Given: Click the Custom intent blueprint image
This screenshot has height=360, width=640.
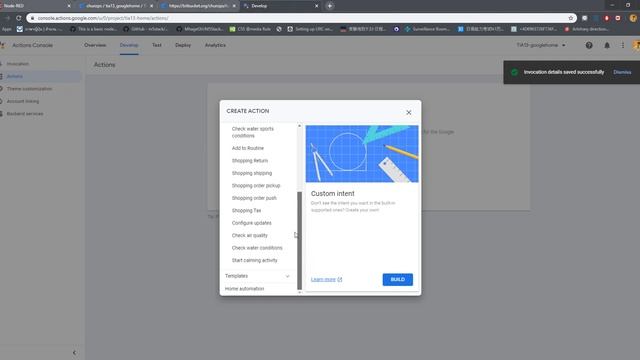Looking at the screenshot, I should (362, 154).
